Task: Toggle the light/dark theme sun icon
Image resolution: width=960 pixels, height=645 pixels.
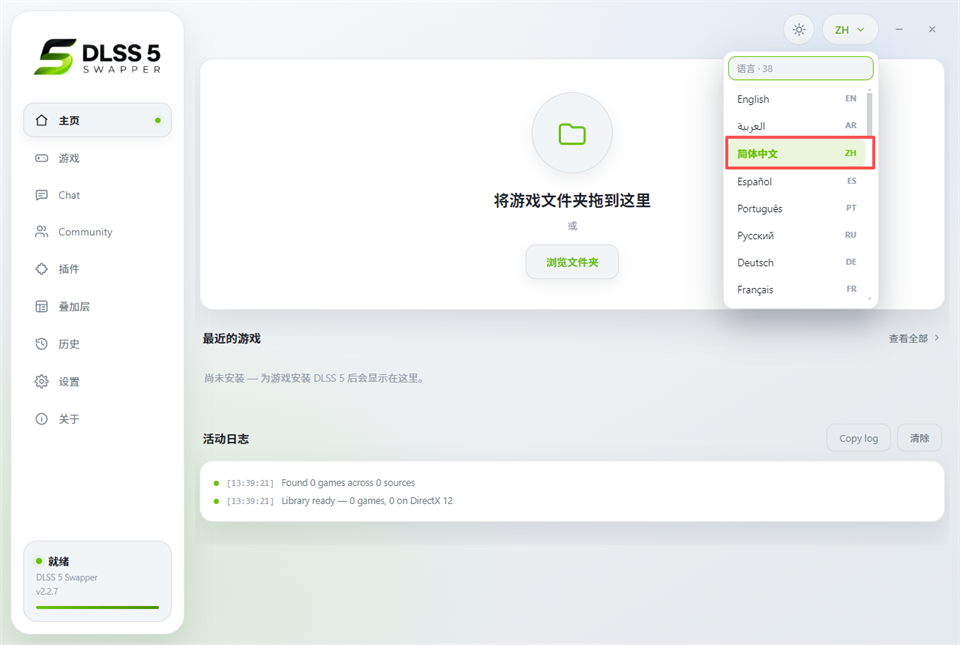Action: (x=798, y=29)
